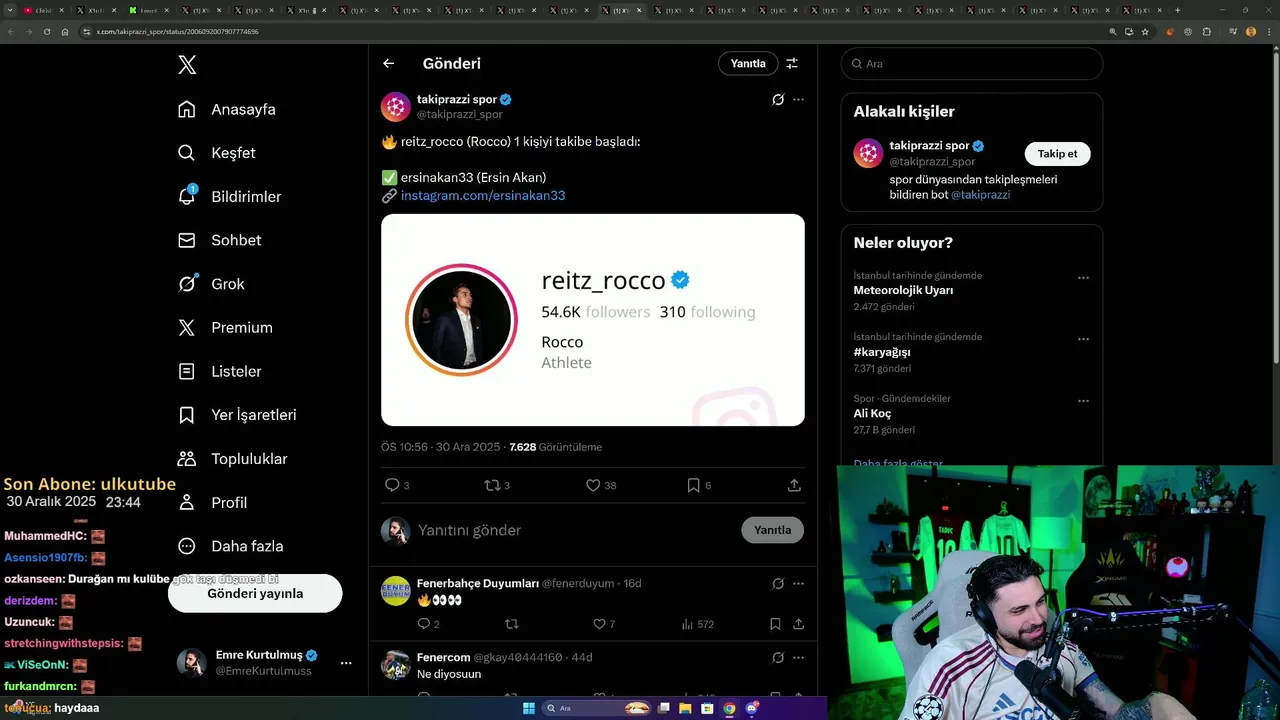This screenshot has height=720, width=1280.
Task: Open takiprazzi spor profile avatar in post
Action: click(396, 107)
